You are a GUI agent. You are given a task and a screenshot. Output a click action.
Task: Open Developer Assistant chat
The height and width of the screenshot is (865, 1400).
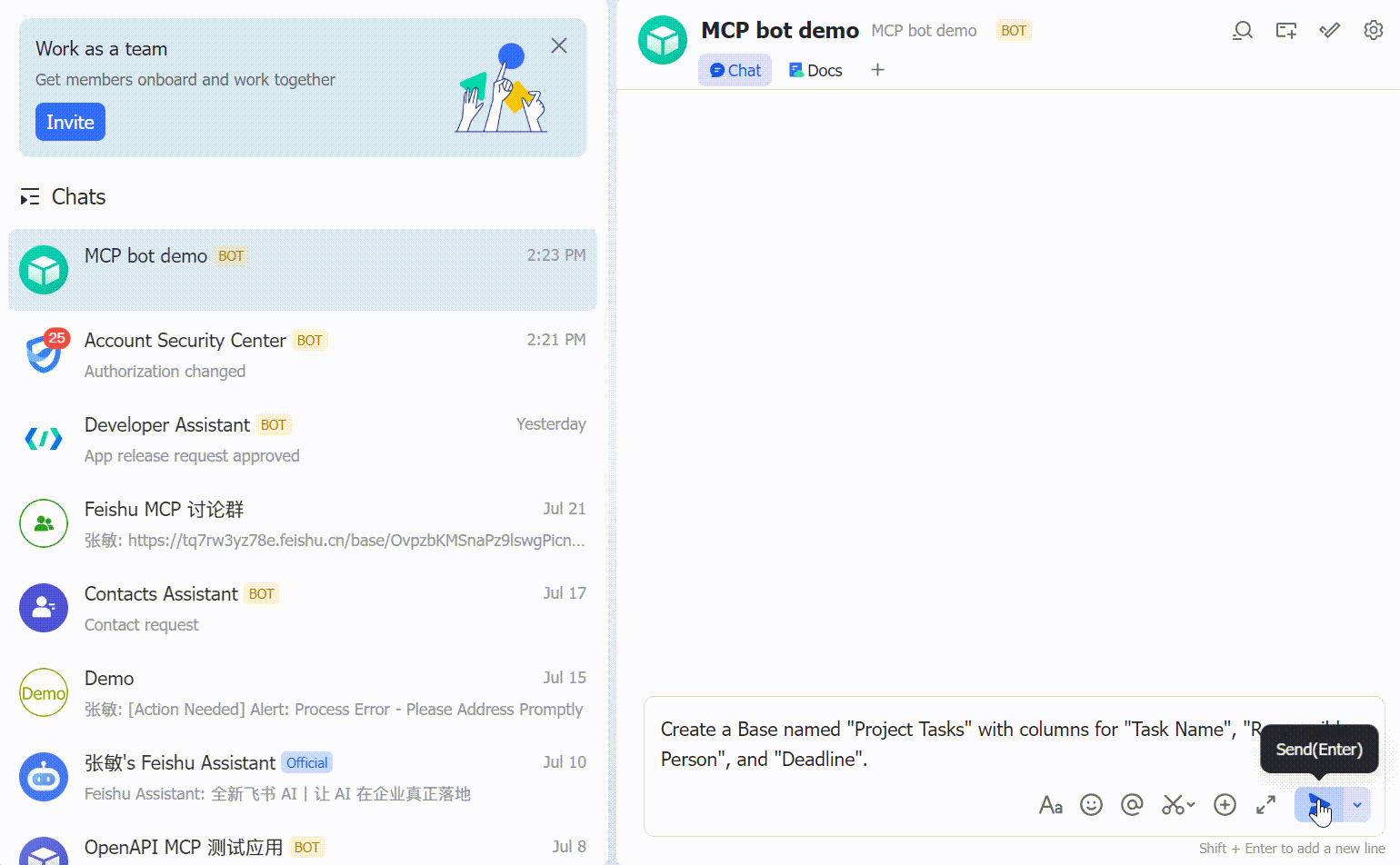click(303, 439)
